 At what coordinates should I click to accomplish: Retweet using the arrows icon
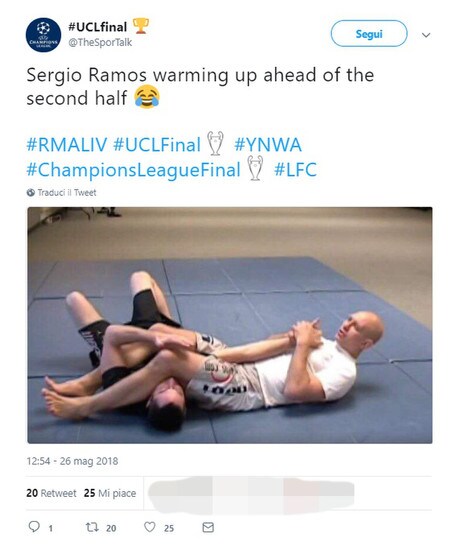[92, 527]
